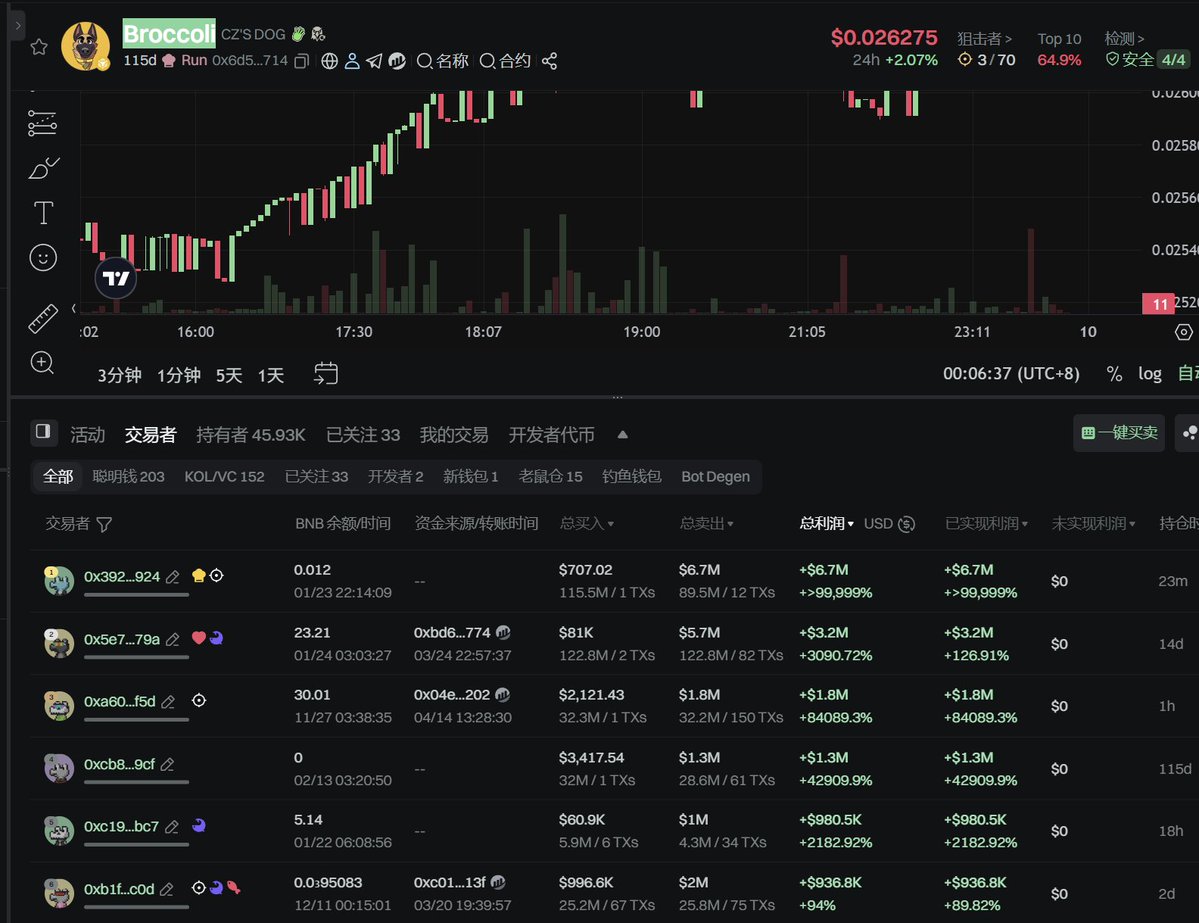Viewport: 1199px width, 923px height.
Task: Sort by 总买入 column
Action: click(587, 524)
